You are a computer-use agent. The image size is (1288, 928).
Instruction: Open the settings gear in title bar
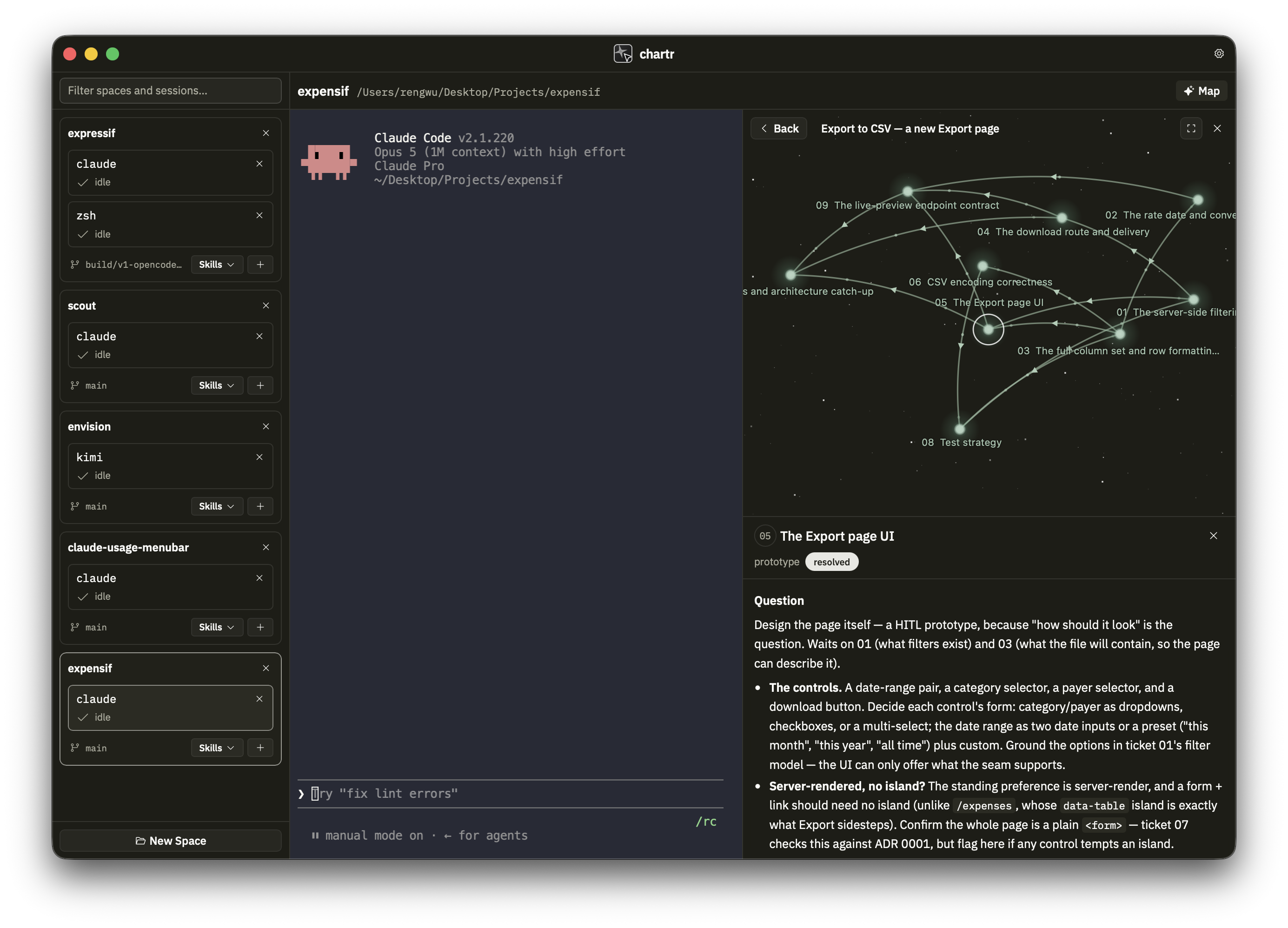point(1219,53)
